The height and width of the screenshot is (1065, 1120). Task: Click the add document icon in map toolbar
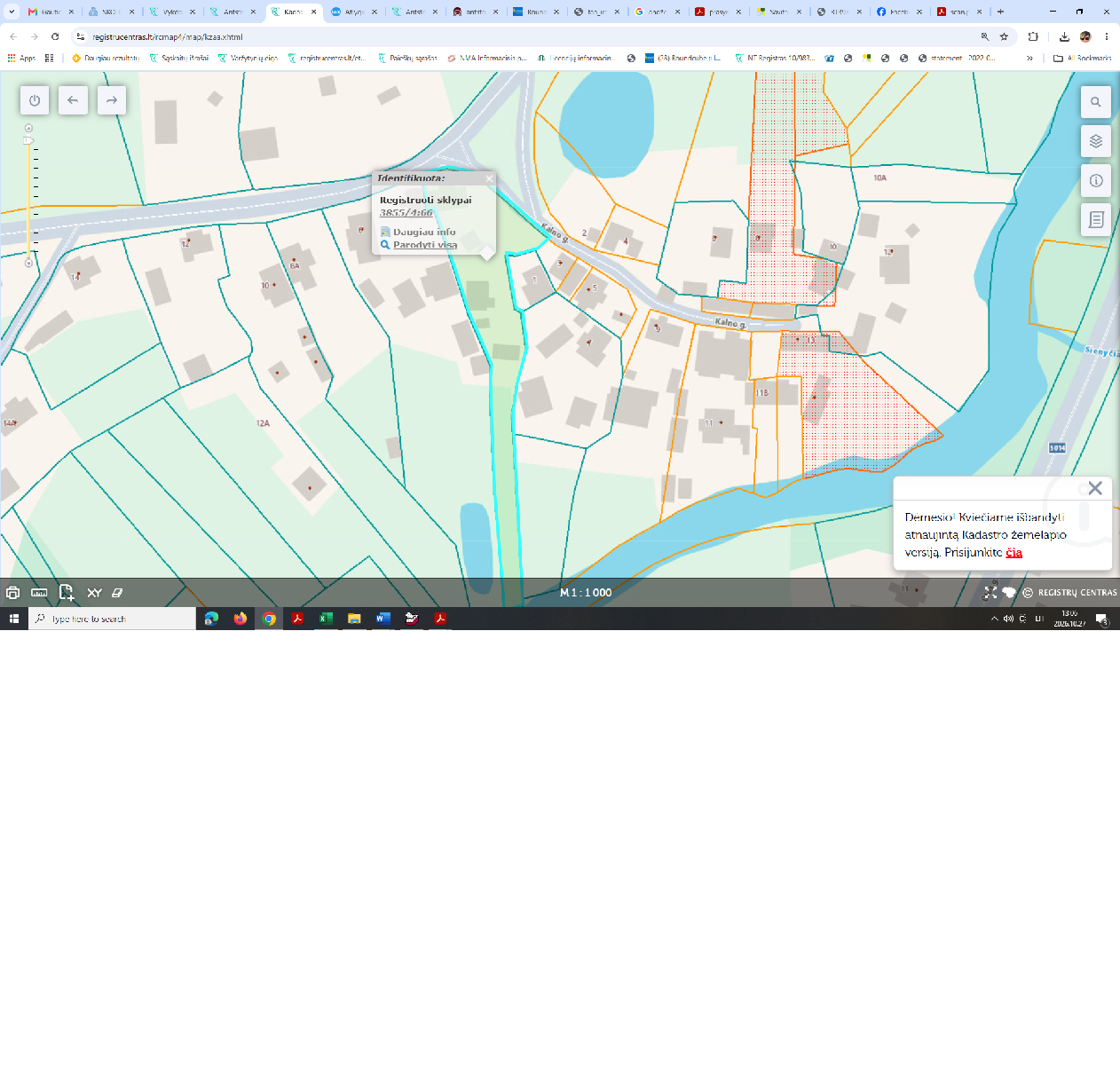coord(67,593)
